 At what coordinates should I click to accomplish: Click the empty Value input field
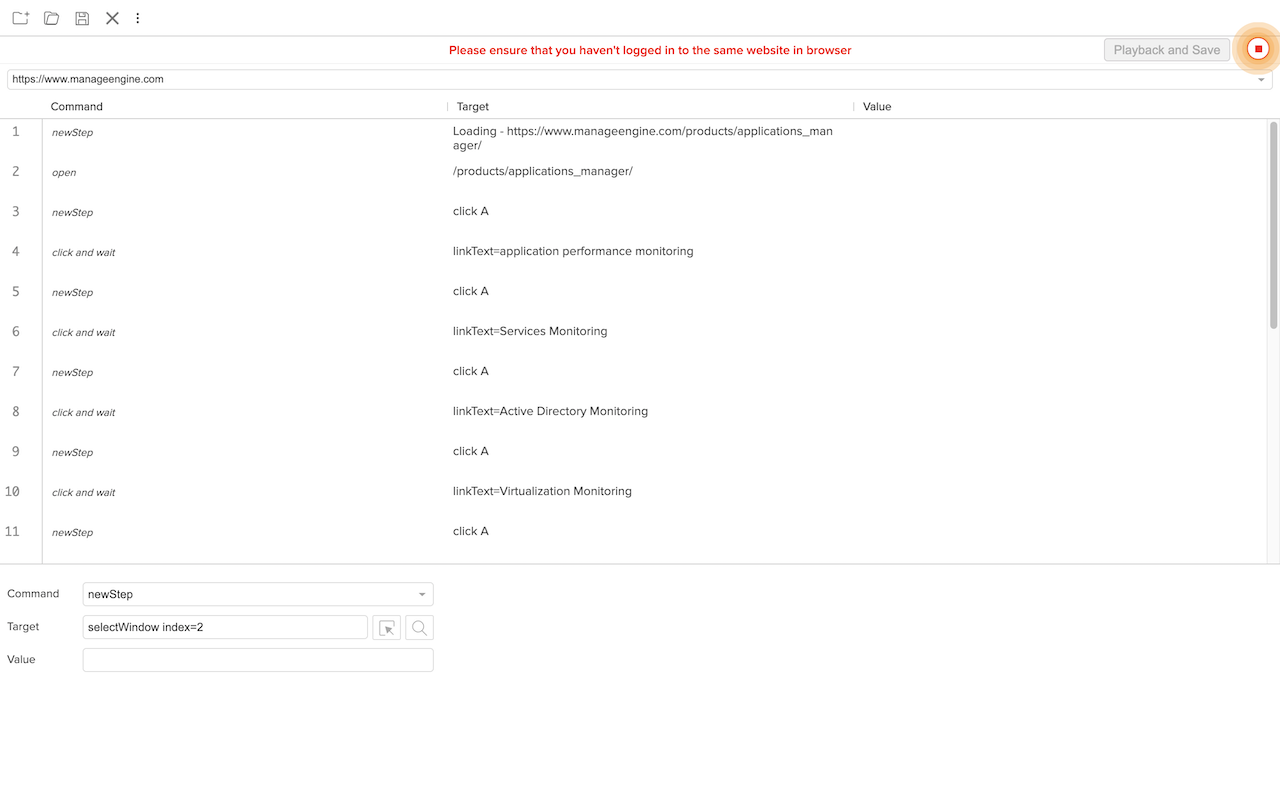(x=258, y=660)
